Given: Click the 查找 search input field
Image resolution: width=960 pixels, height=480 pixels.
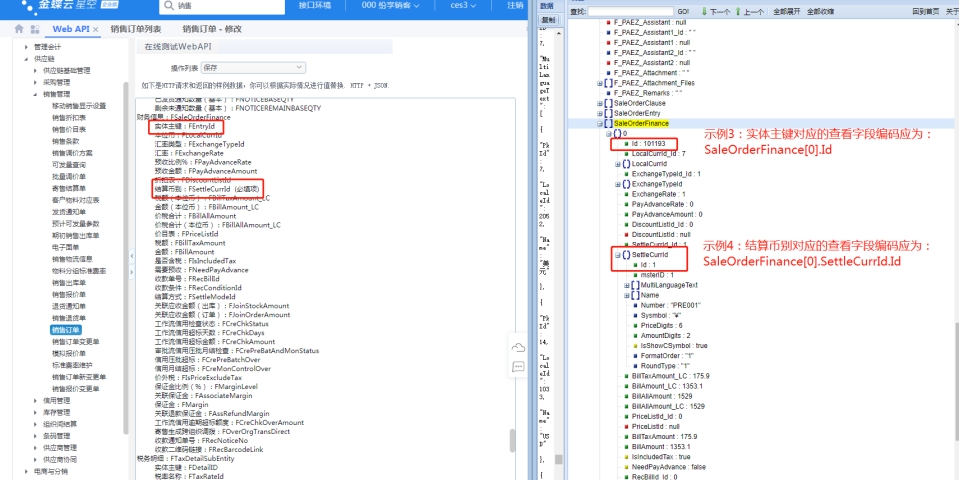Looking at the screenshot, I should [631, 12].
